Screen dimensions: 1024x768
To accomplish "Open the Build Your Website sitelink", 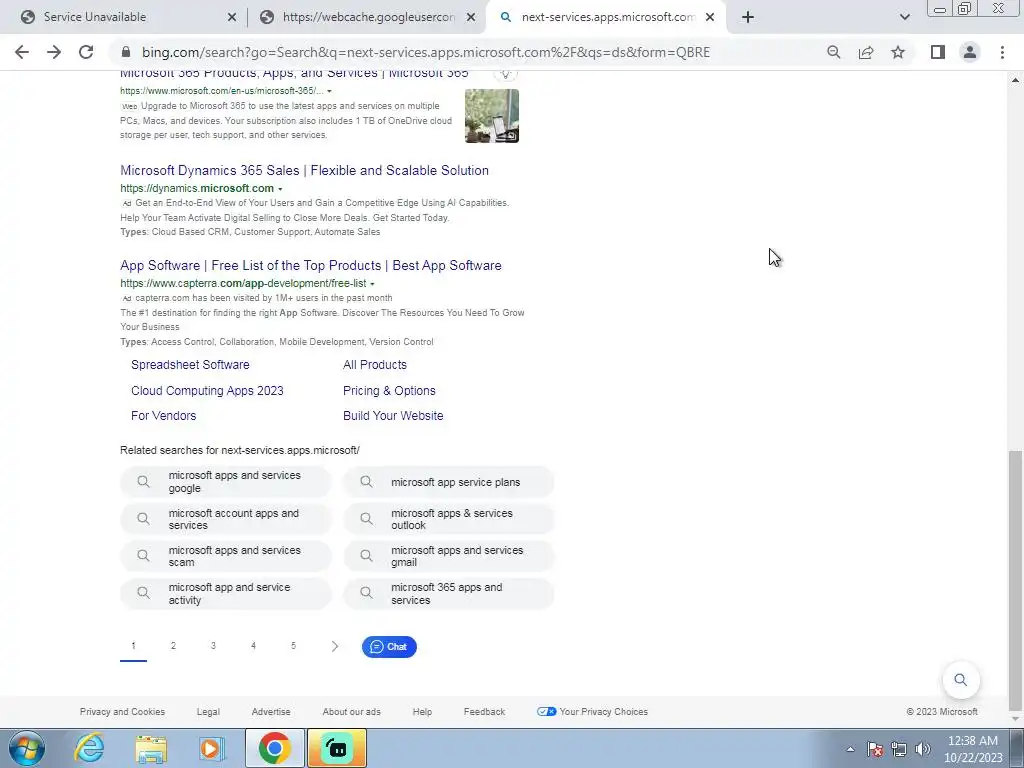I will pyautogui.click(x=393, y=416).
